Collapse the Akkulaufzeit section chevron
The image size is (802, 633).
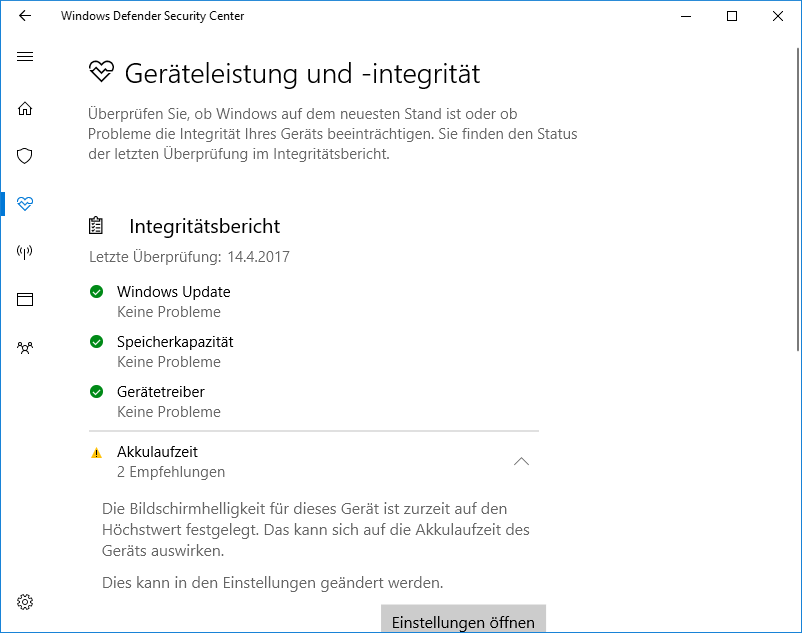point(521,461)
